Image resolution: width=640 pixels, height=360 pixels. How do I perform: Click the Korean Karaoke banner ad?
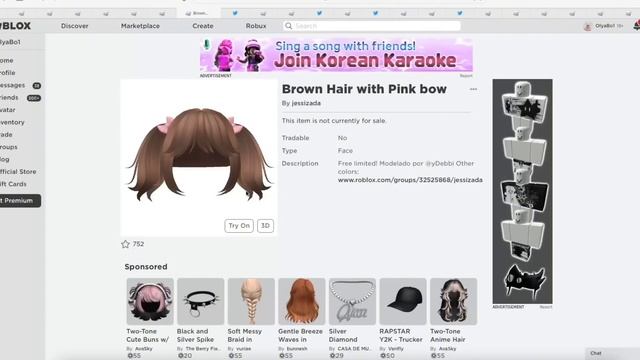(336, 55)
